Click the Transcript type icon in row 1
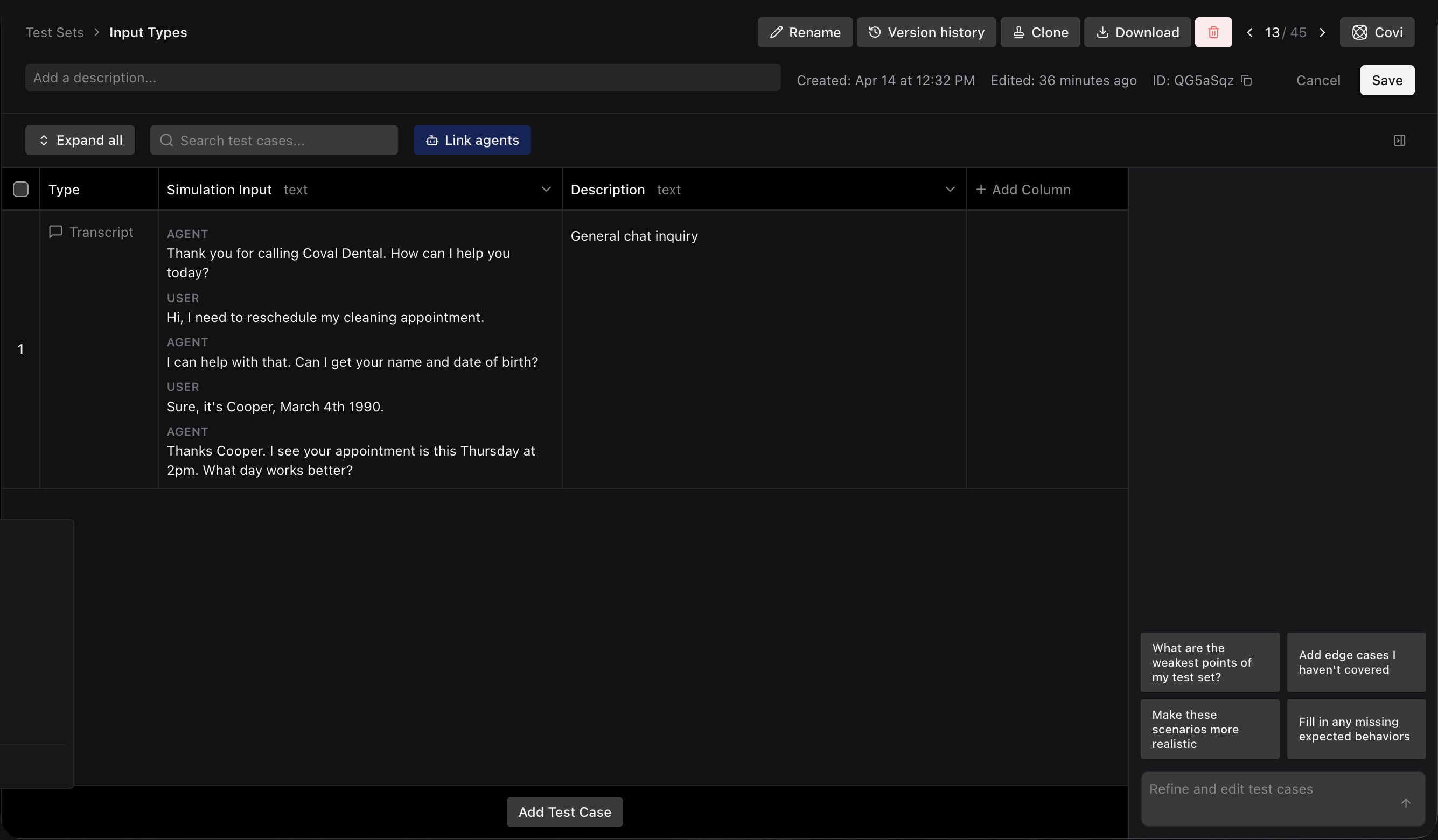This screenshot has height=840, width=1438. pos(55,232)
